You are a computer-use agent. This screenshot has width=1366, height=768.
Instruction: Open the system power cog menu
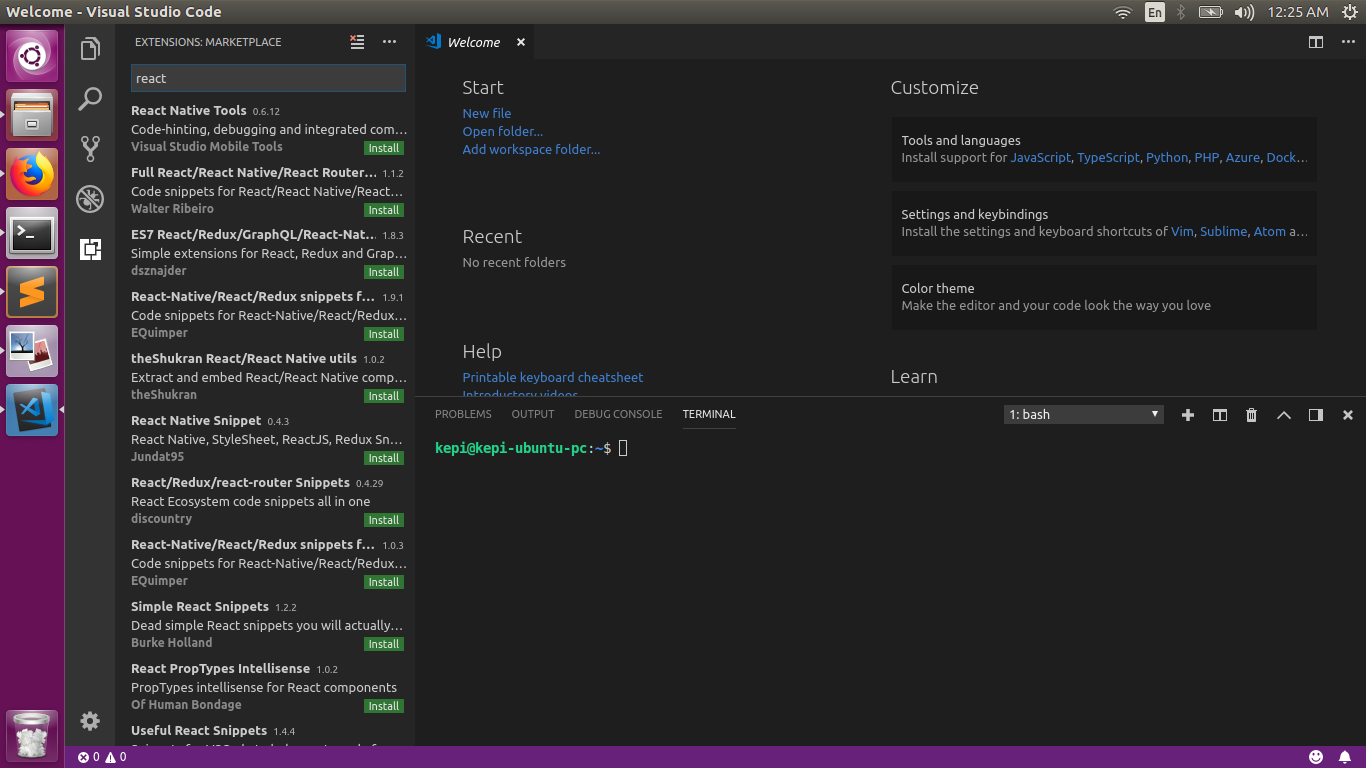coord(1349,12)
